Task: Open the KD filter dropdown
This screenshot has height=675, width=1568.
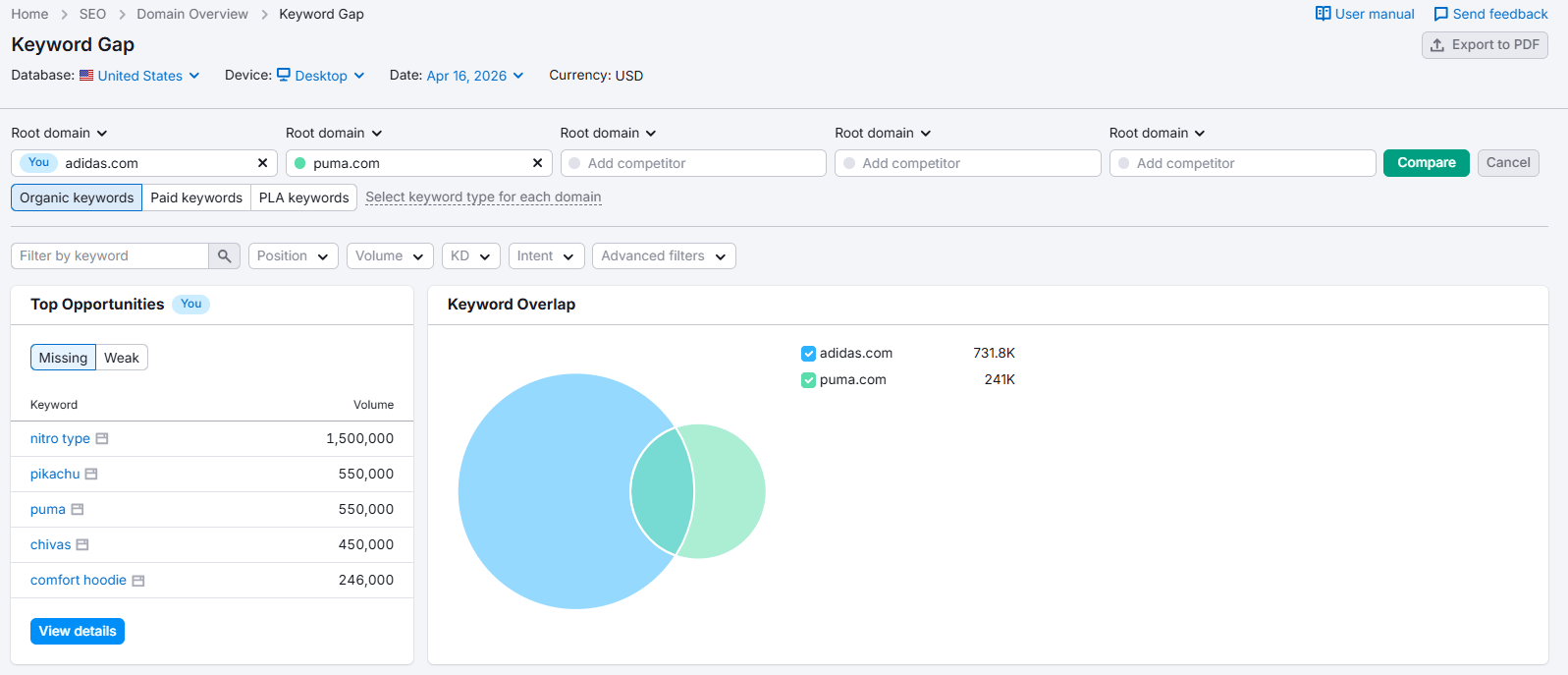Action: 471,255
